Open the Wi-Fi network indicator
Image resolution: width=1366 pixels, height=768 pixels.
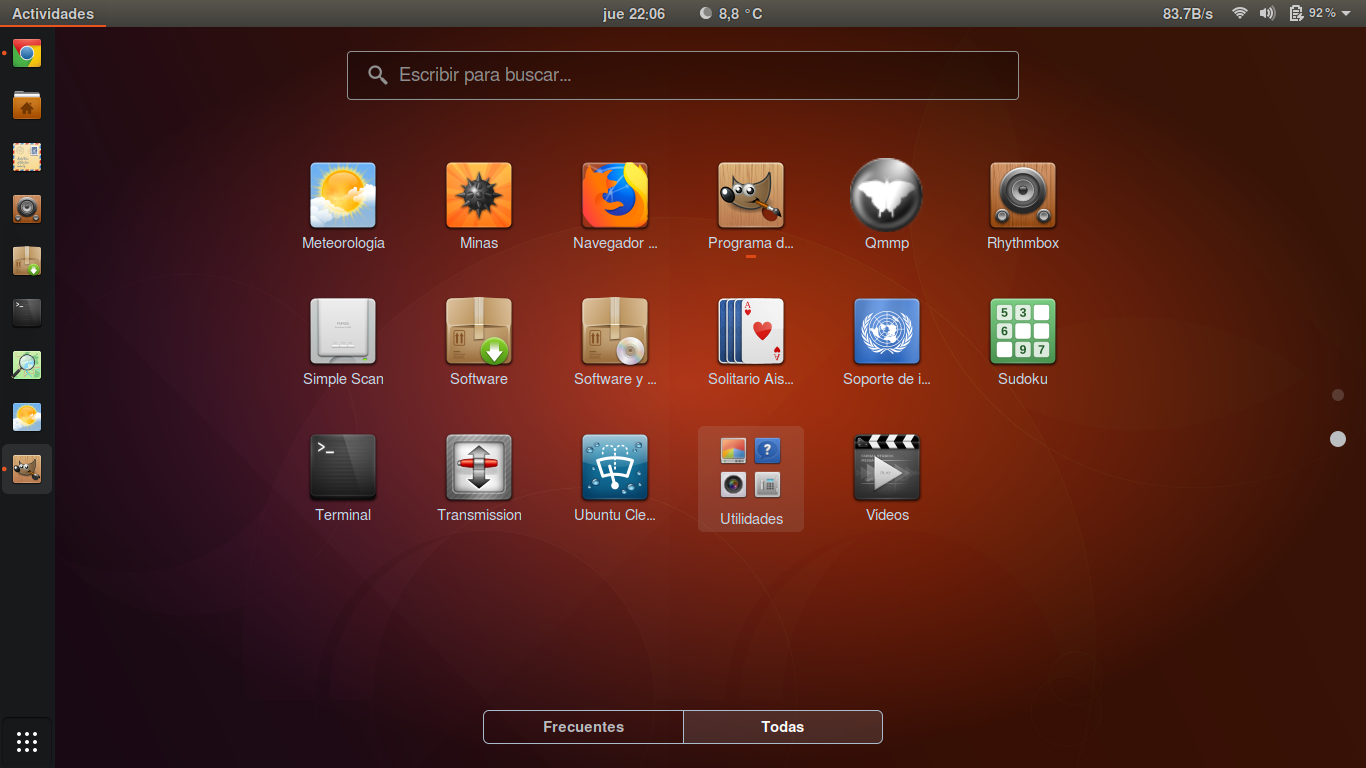[1240, 14]
